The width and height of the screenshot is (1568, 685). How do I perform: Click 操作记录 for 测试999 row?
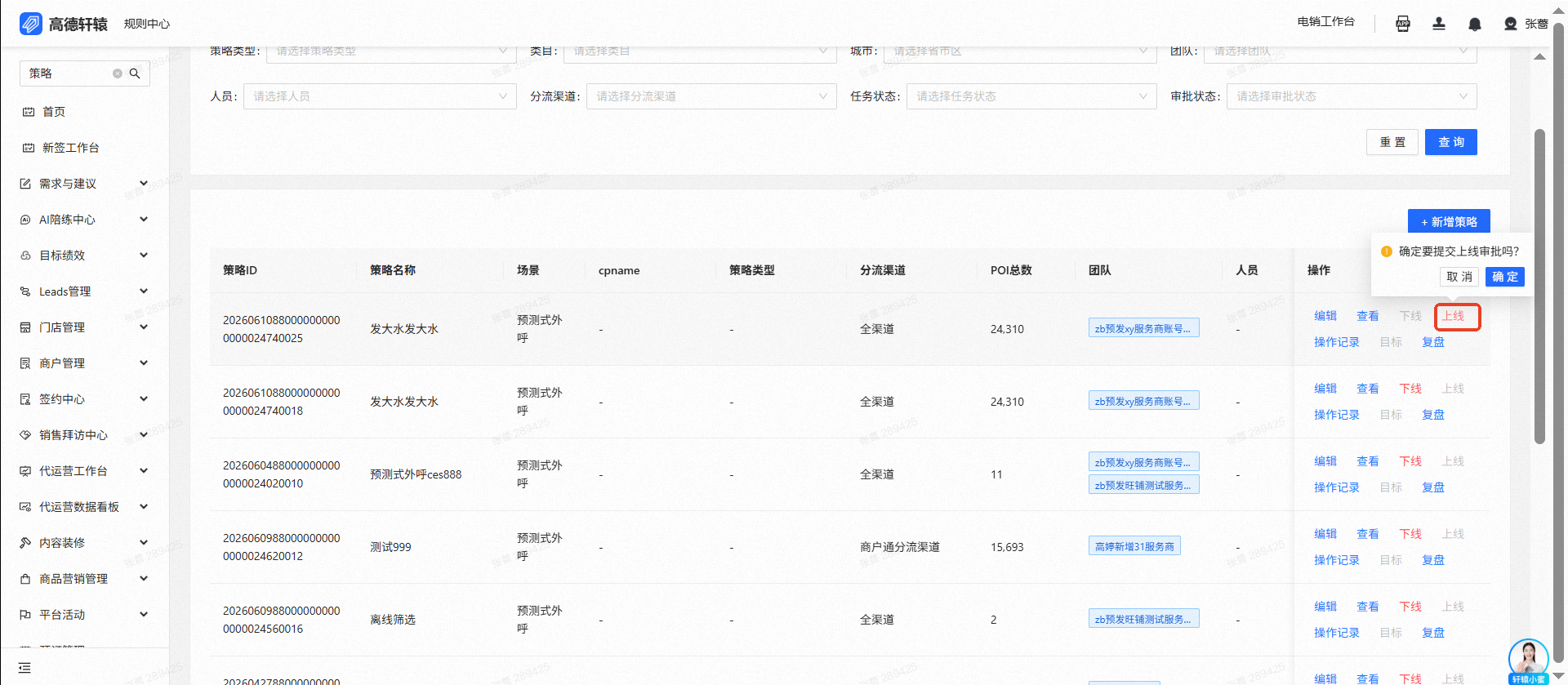click(1337, 560)
